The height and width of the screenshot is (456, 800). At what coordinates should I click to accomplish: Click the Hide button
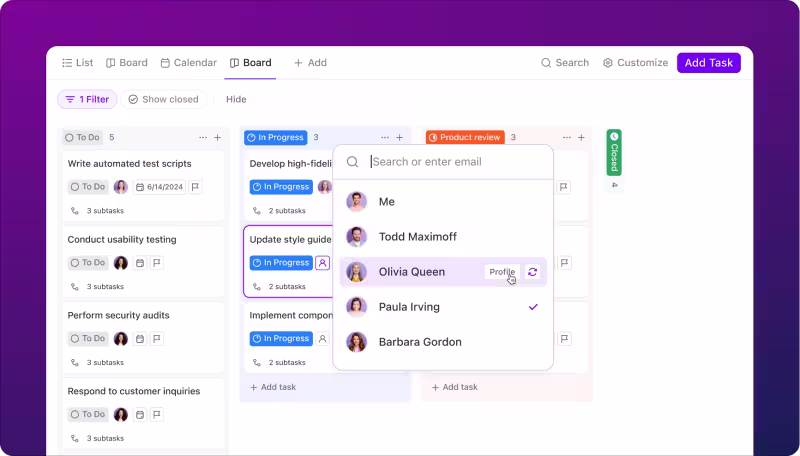[x=236, y=99]
